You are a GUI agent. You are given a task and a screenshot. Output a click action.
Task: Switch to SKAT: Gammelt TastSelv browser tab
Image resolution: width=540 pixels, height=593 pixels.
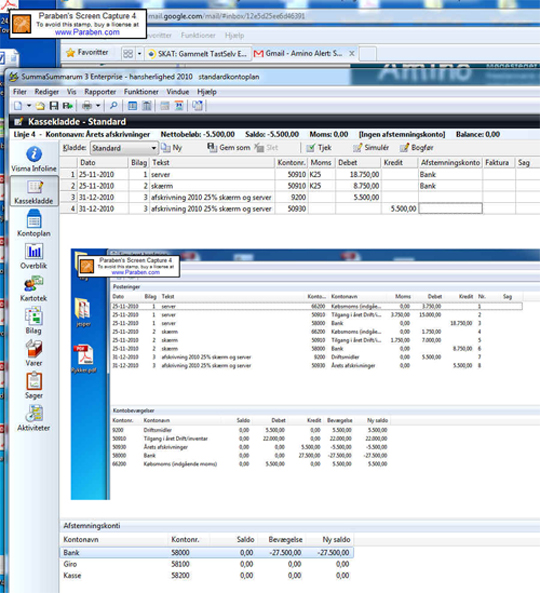coord(198,54)
